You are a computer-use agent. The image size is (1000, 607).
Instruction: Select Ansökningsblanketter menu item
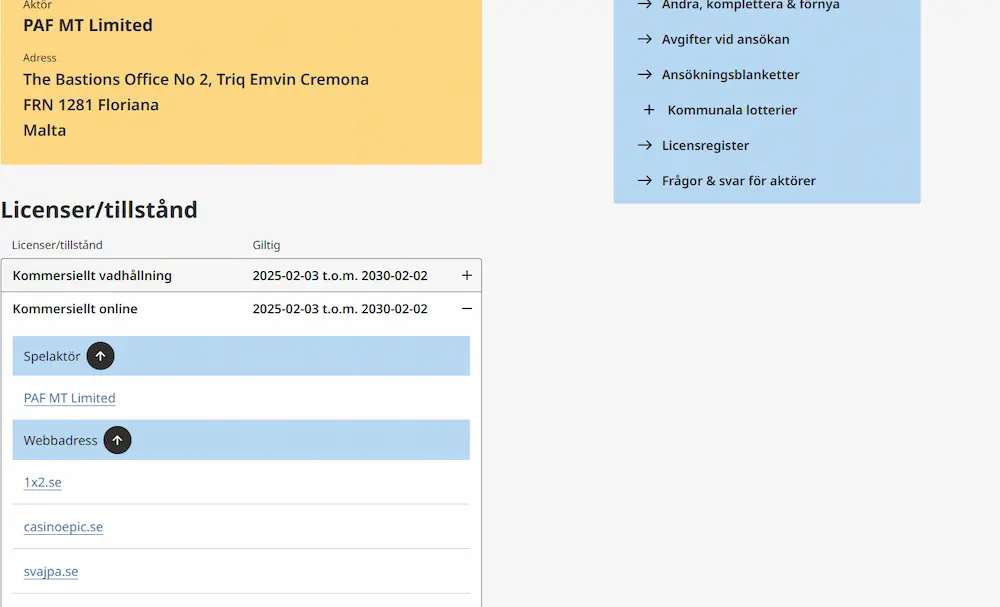point(730,75)
